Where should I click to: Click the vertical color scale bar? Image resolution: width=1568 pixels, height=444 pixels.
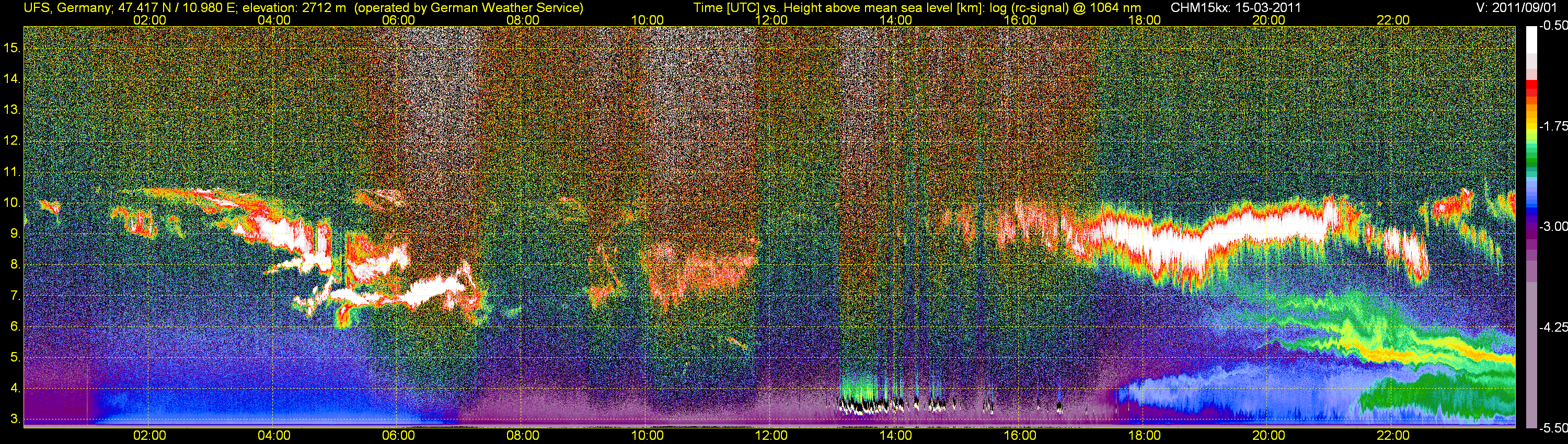click(x=1531, y=226)
